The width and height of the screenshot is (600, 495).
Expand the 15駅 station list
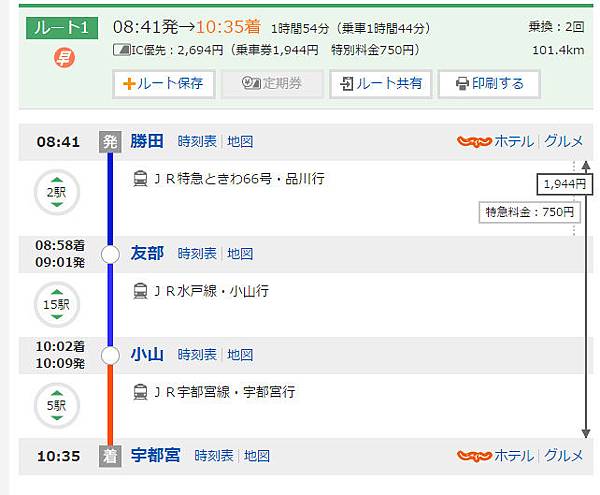57,304
